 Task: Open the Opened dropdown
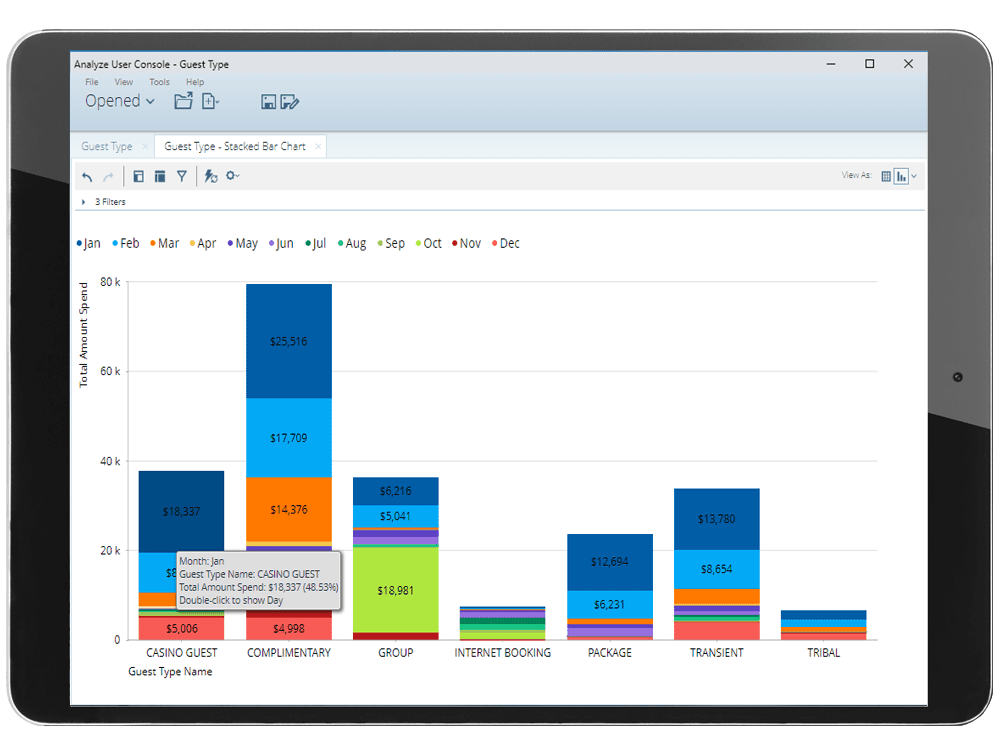pyautogui.click(x=120, y=101)
